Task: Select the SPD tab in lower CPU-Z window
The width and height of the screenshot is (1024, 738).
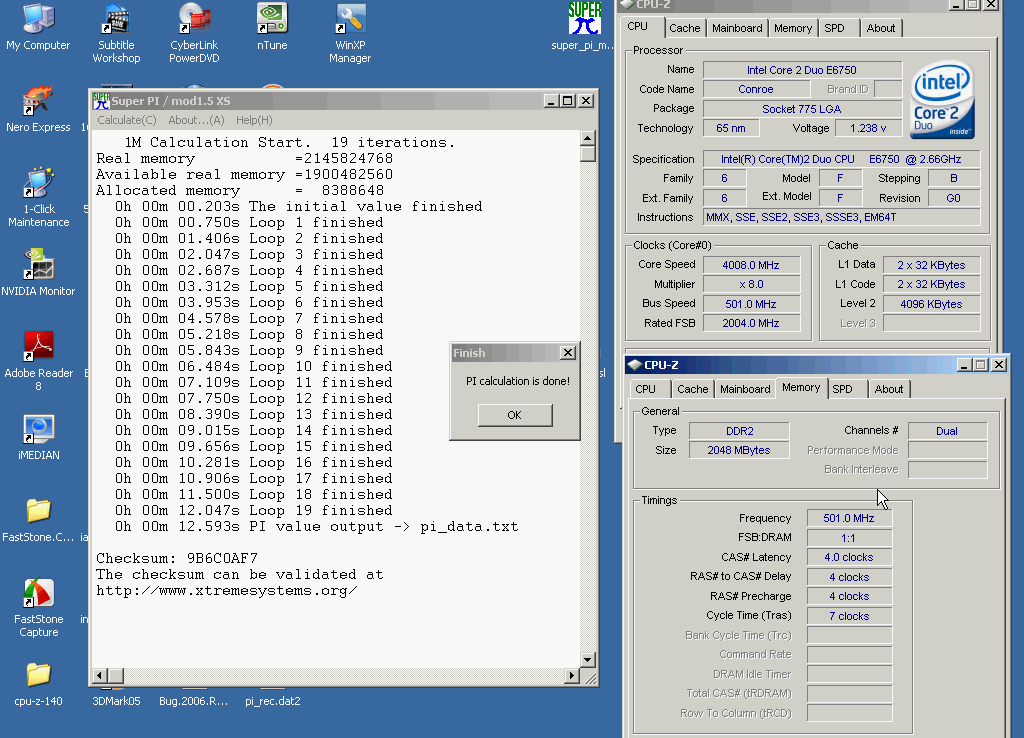Action: pos(842,389)
